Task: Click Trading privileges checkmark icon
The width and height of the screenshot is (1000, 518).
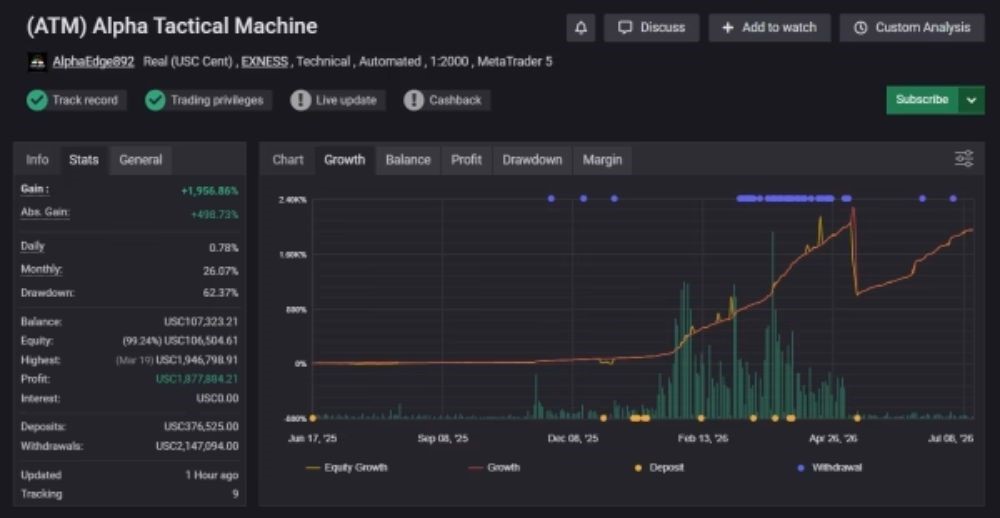Action: point(155,100)
